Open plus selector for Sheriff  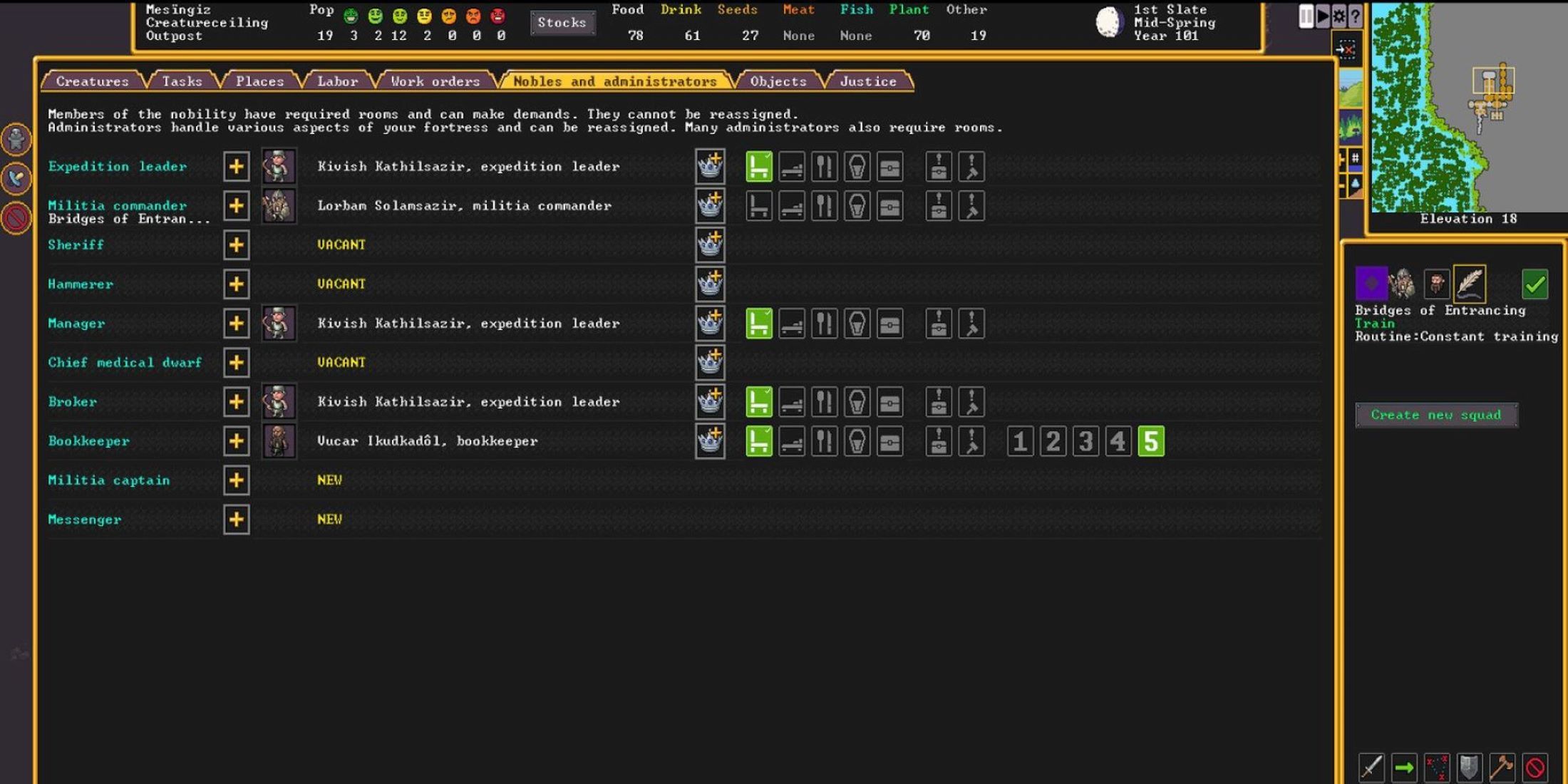236,245
